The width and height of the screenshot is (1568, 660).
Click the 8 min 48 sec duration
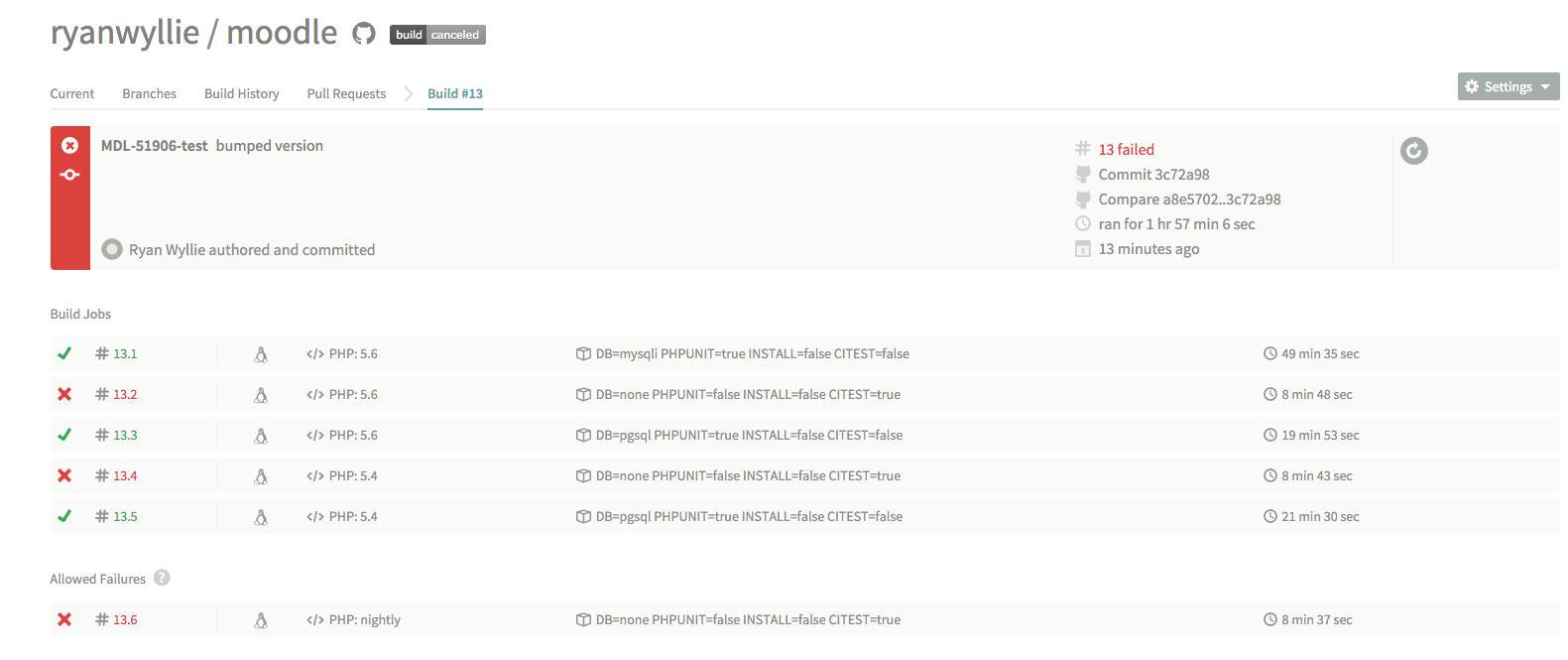(1317, 394)
